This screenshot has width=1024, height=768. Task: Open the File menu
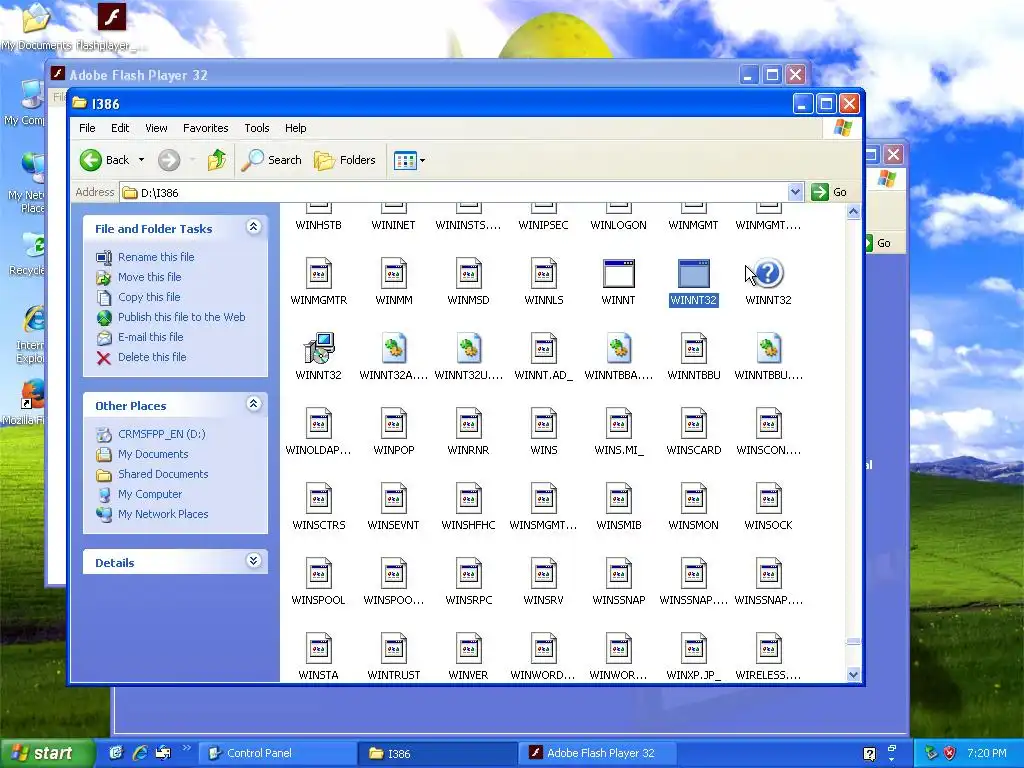(87, 128)
